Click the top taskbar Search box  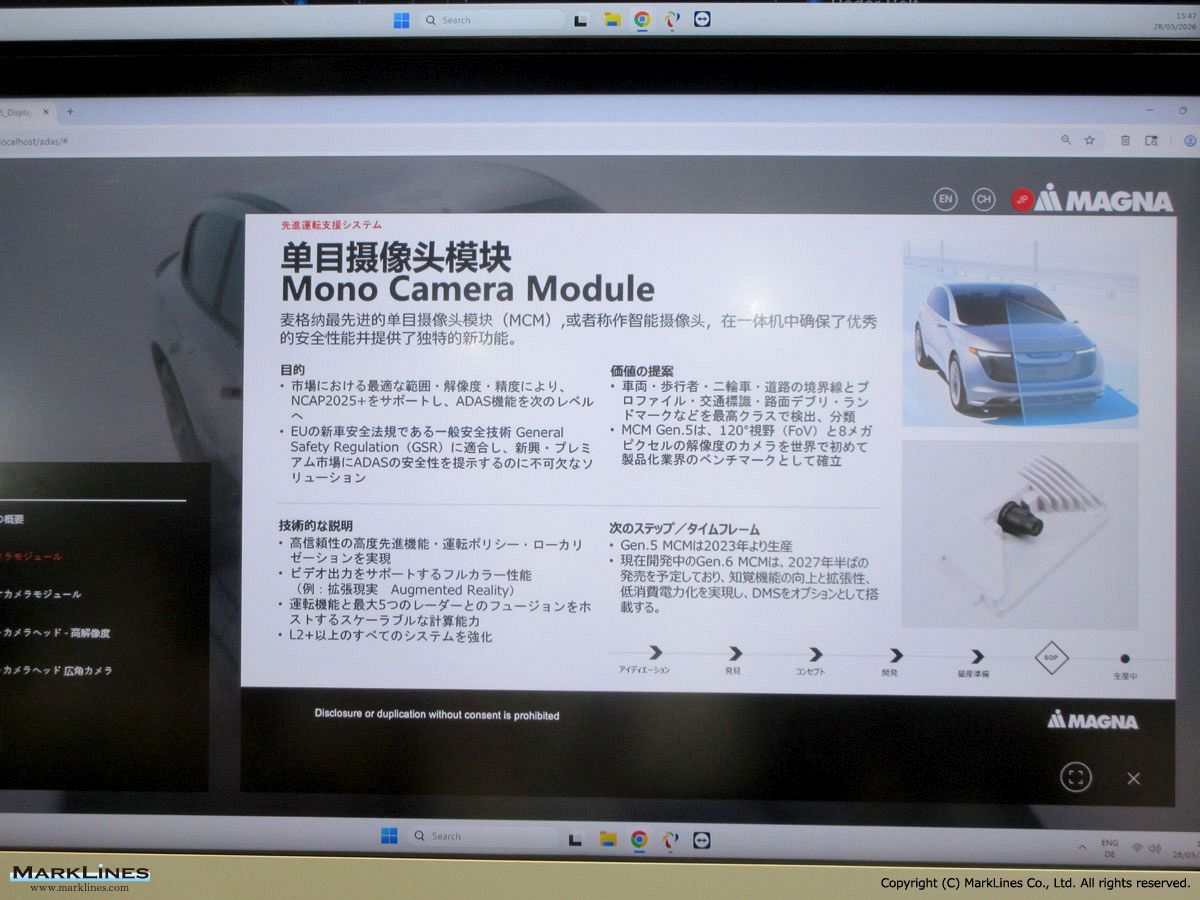pyautogui.click(x=491, y=20)
